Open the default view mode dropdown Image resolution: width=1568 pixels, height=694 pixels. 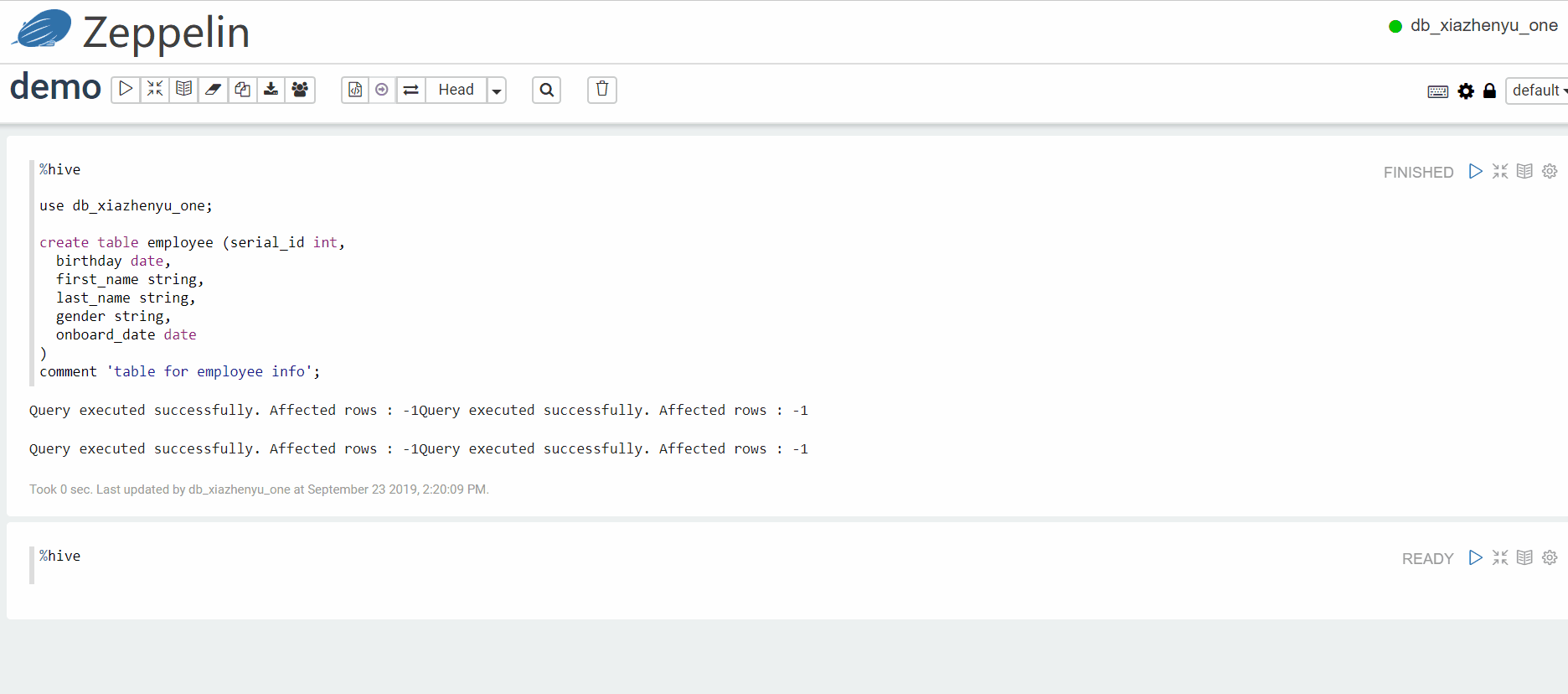[1538, 91]
